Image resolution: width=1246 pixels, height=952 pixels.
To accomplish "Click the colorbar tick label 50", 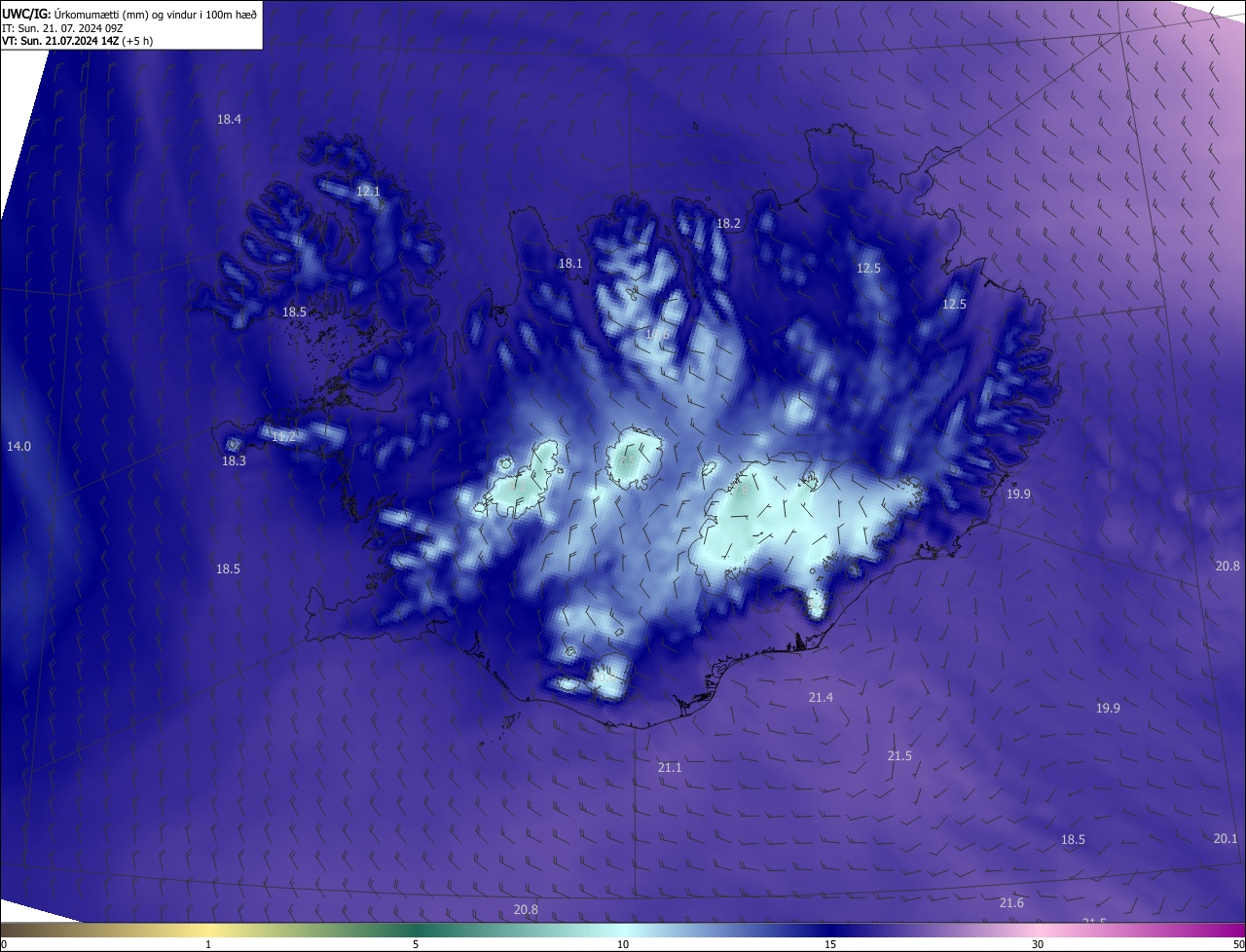I will [x=1238, y=944].
